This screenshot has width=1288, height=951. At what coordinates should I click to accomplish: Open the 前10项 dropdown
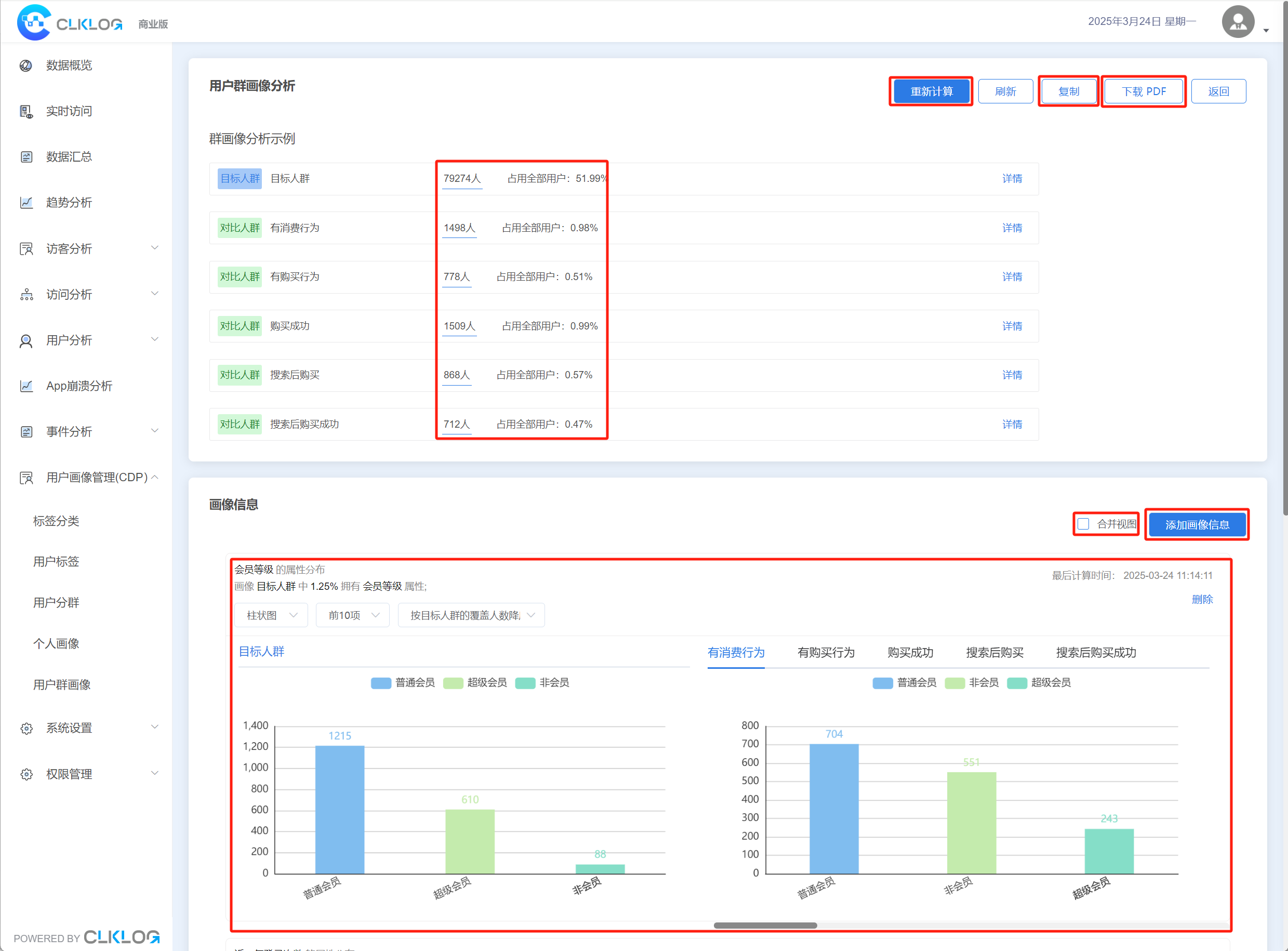pos(353,615)
